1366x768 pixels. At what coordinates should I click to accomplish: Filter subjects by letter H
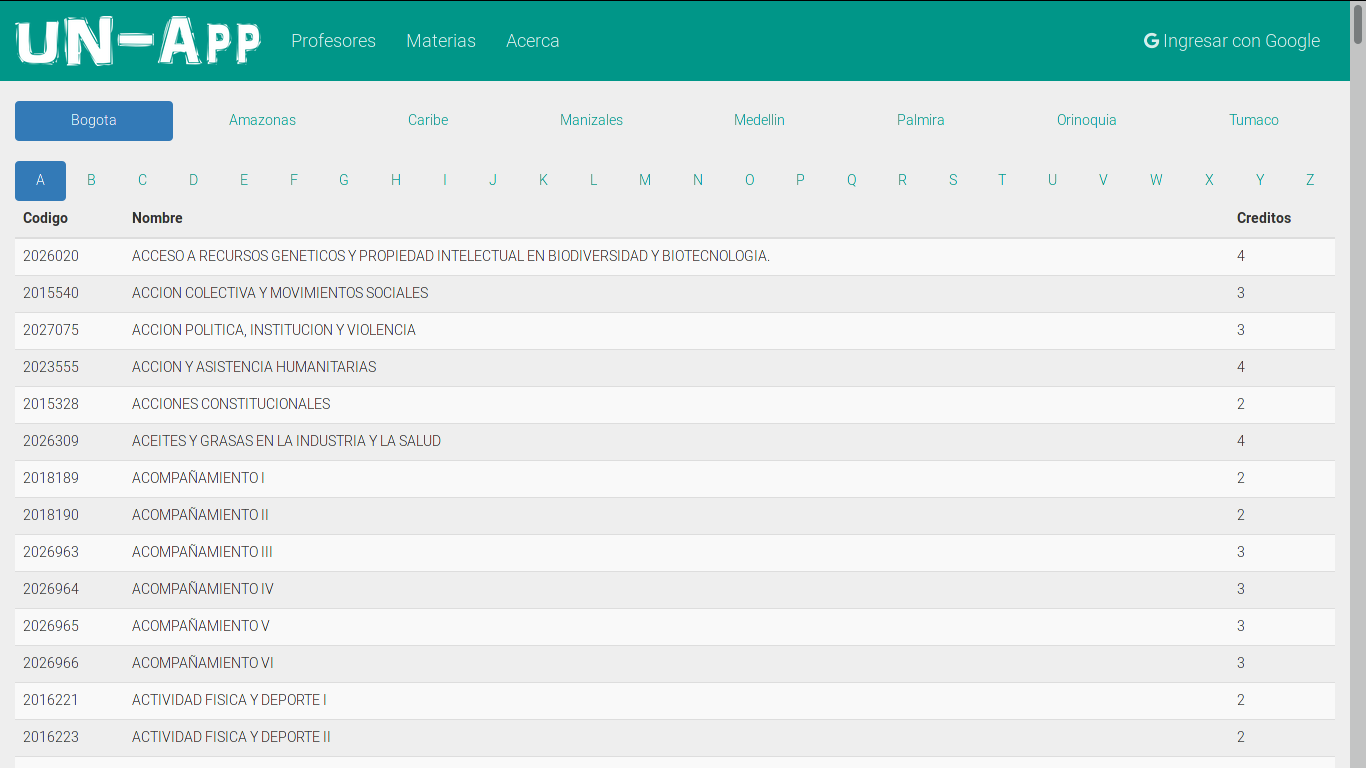(396, 180)
